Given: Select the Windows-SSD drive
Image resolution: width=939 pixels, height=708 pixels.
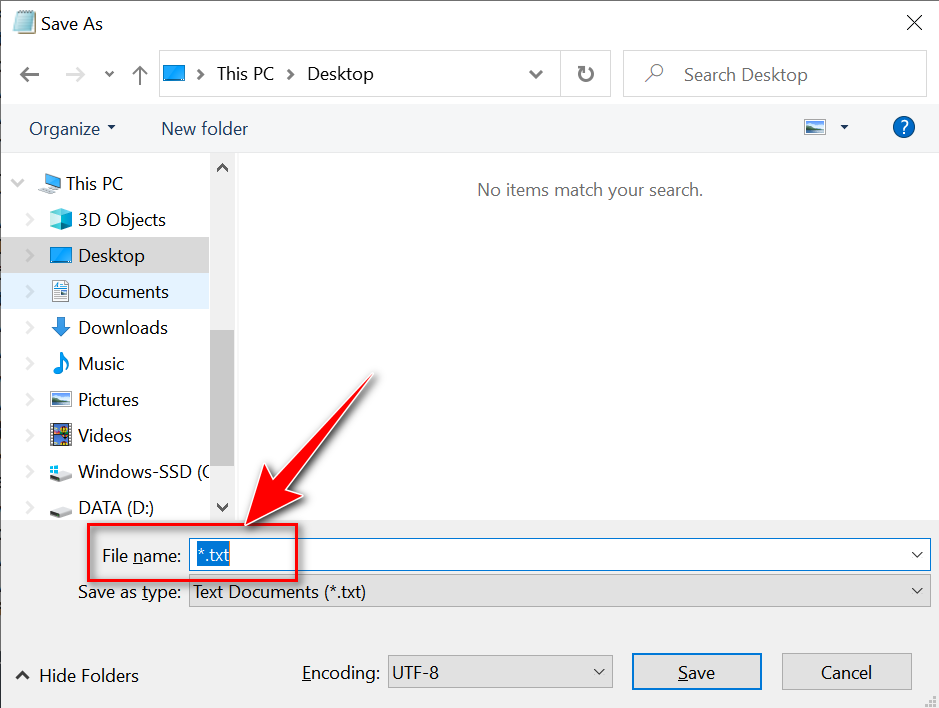Looking at the screenshot, I should [x=130, y=472].
